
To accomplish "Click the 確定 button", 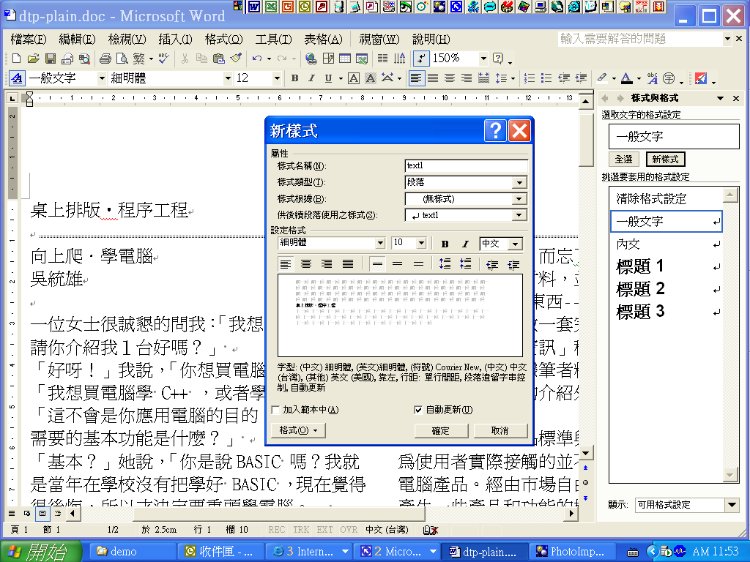I will pyautogui.click(x=441, y=430).
